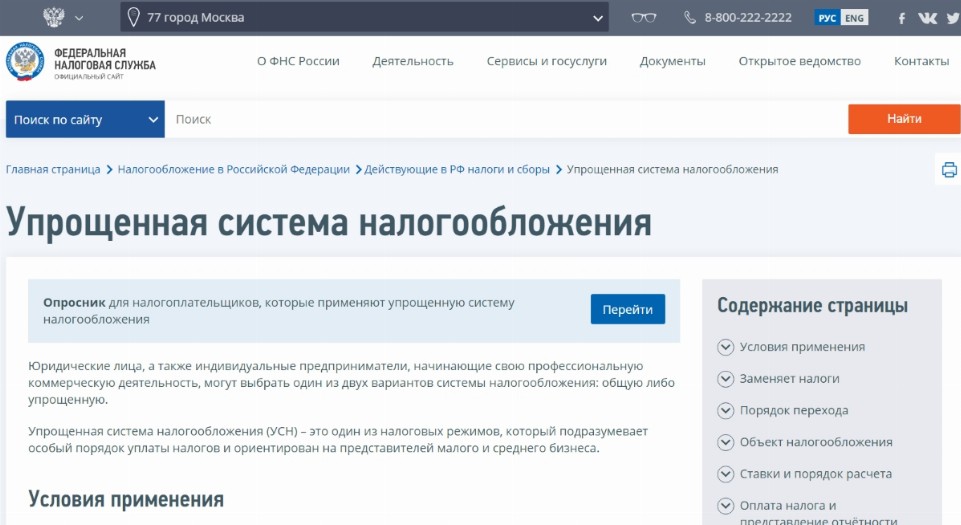This screenshot has height=525, width=961.
Task: Click the Twitter bird icon
Action: [953, 18]
